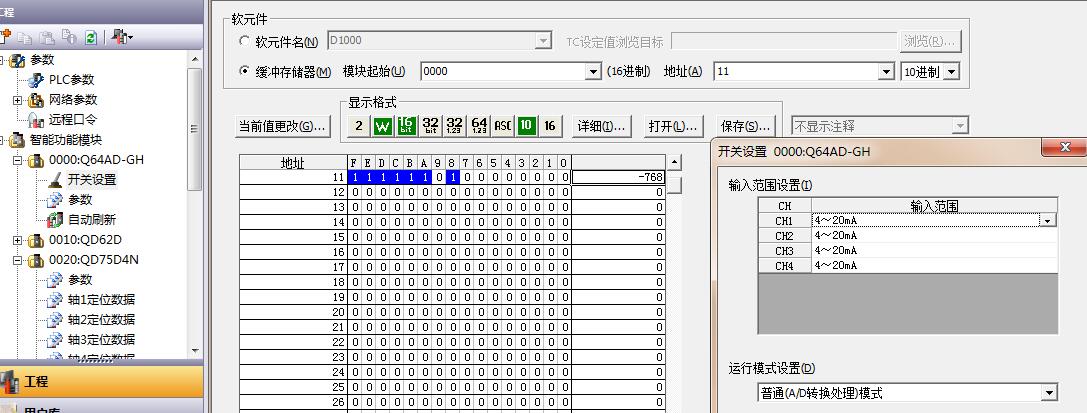This screenshot has width=1087, height=413.
Task: Open the 模块起始 dropdown list
Action: click(x=593, y=72)
